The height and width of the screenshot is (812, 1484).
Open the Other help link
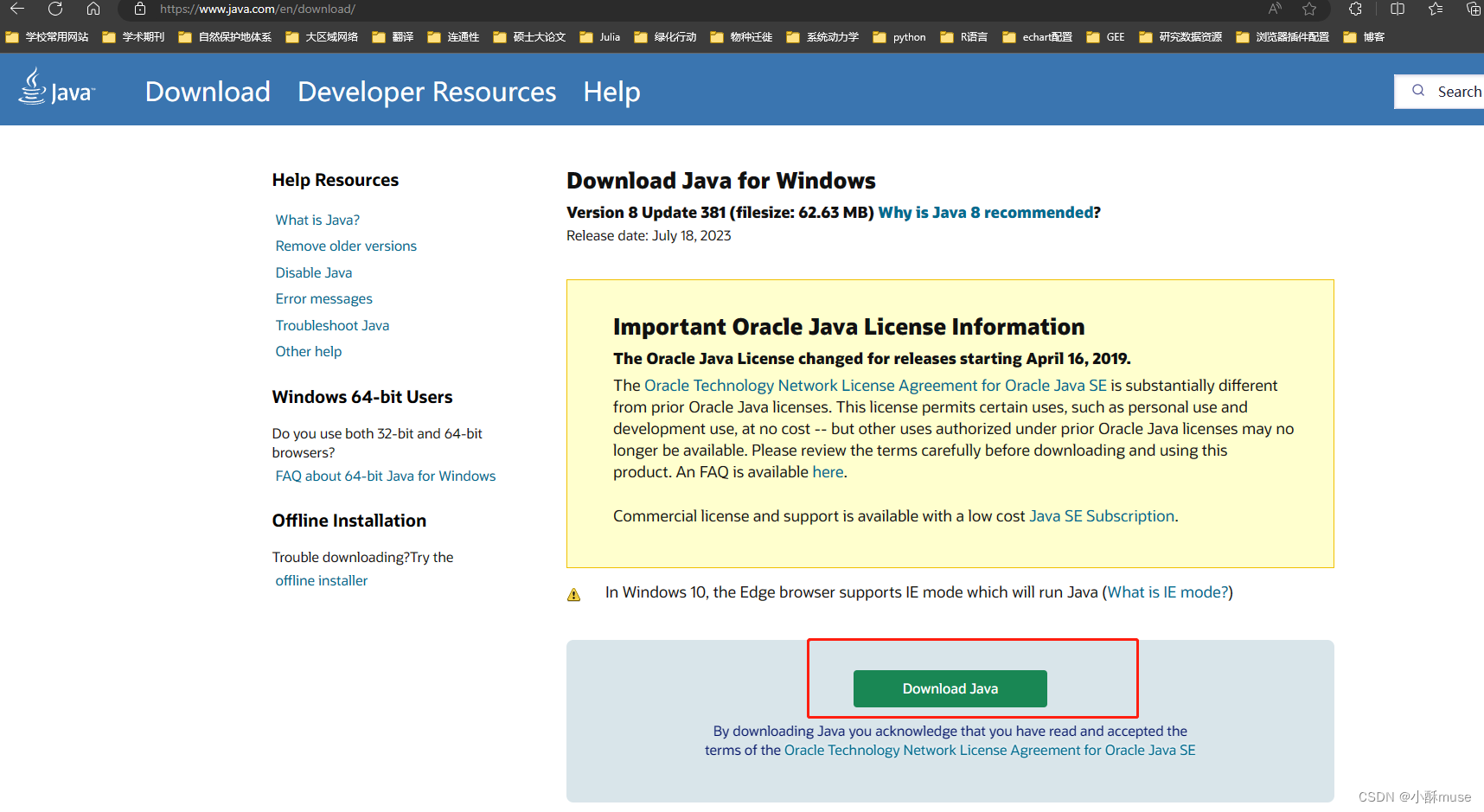tap(309, 351)
